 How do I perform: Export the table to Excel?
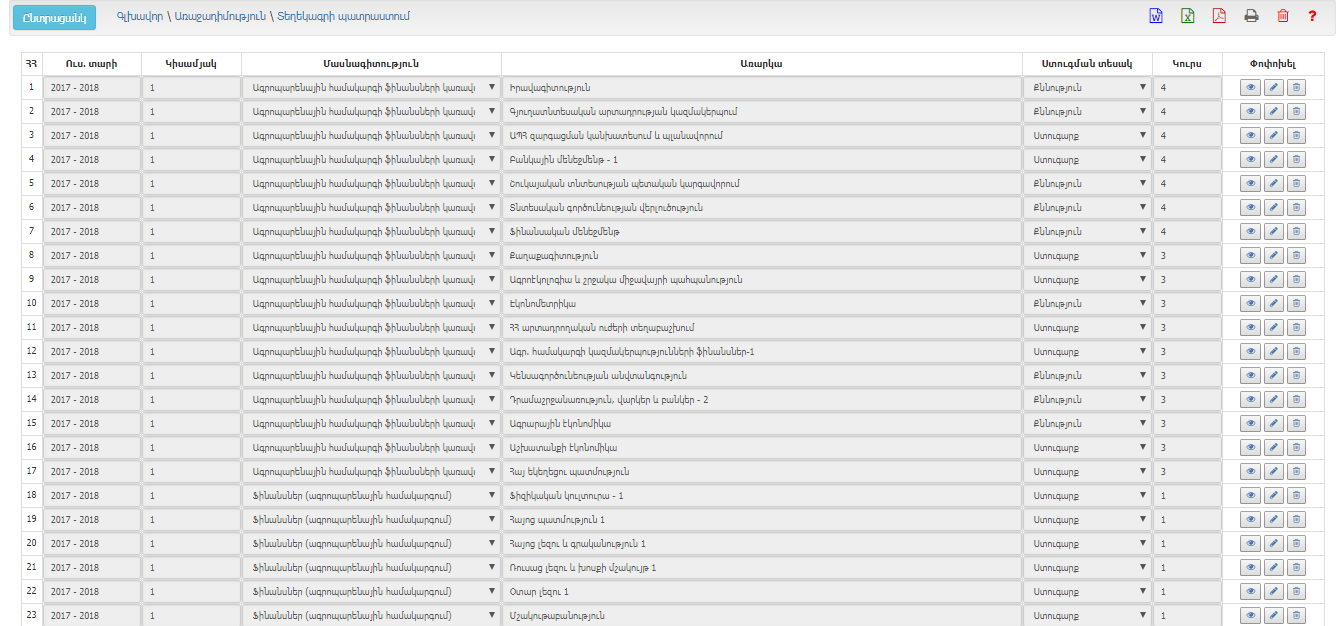click(1188, 16)
